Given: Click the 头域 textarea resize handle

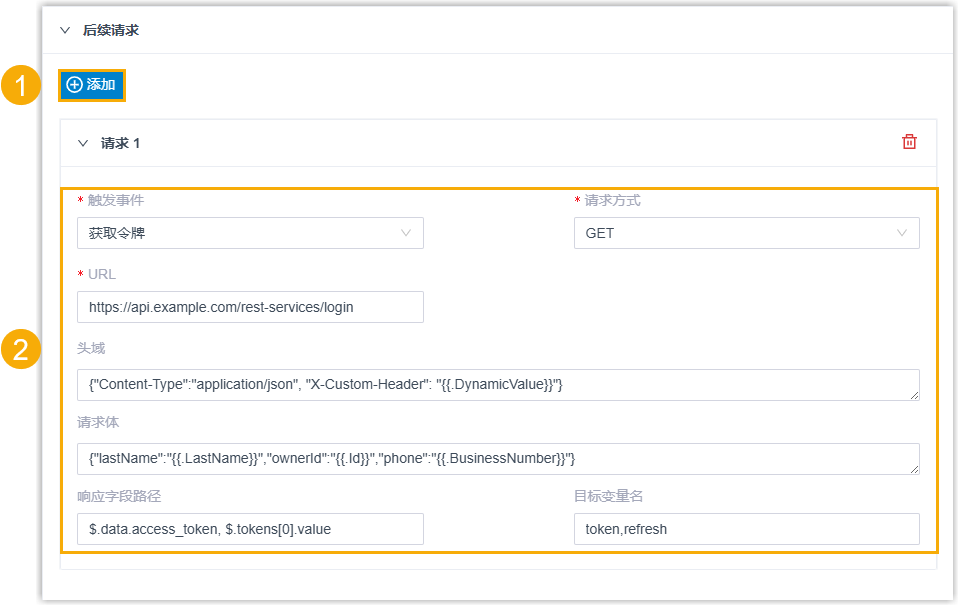Looking at the screenshot, I should (913, 395).
